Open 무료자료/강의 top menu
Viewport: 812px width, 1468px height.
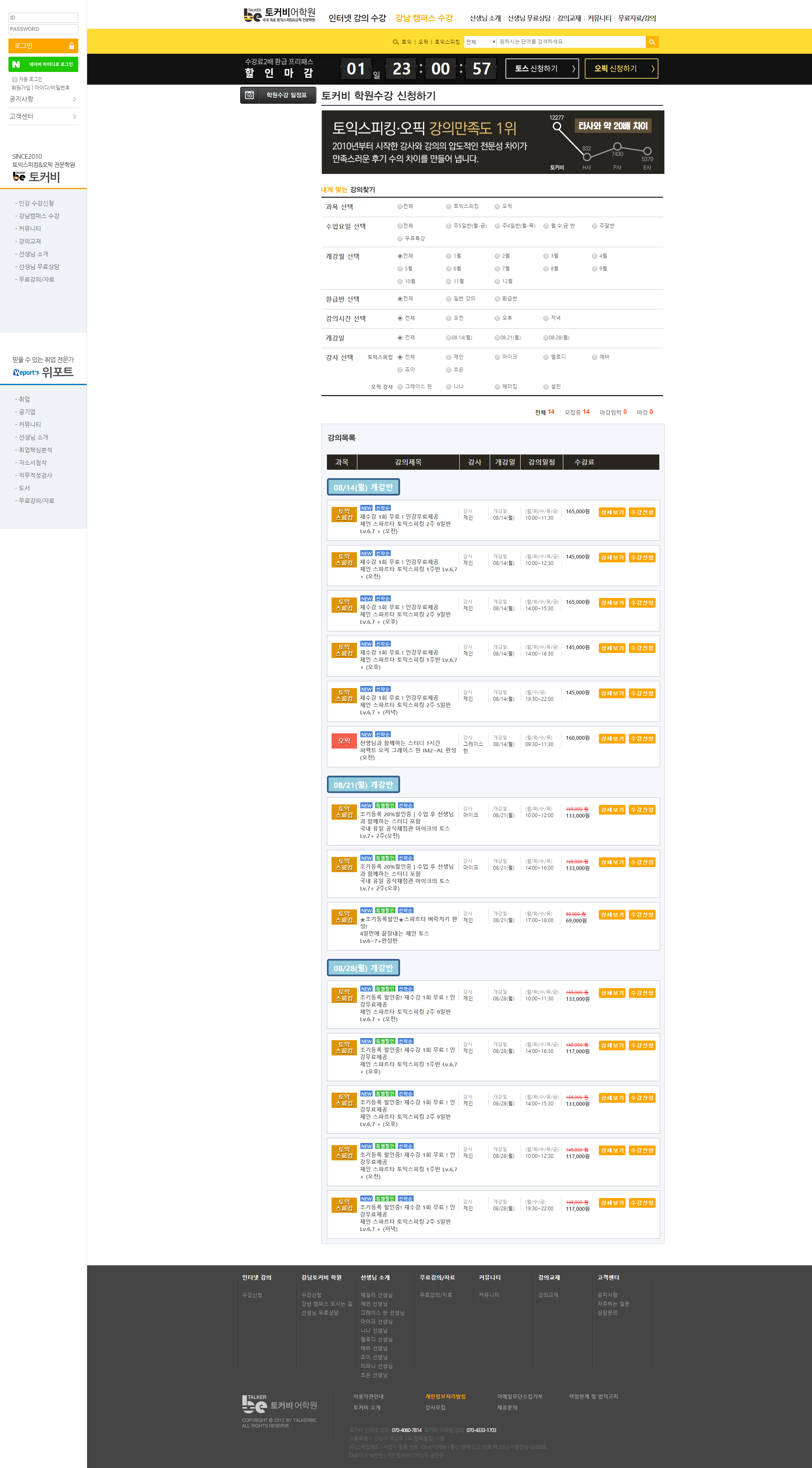point(636,18)
